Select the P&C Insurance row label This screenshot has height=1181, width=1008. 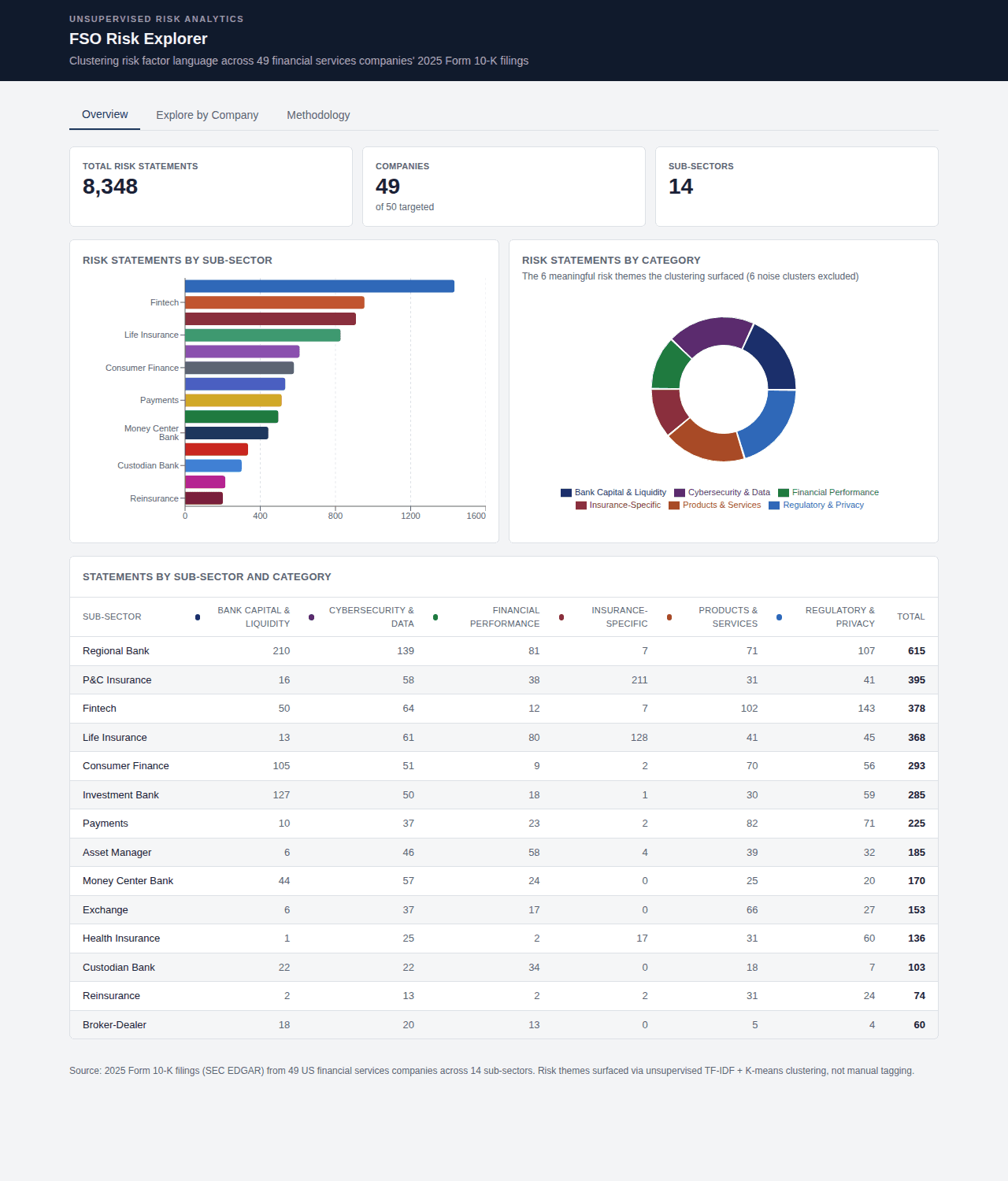tap(117, 680)
